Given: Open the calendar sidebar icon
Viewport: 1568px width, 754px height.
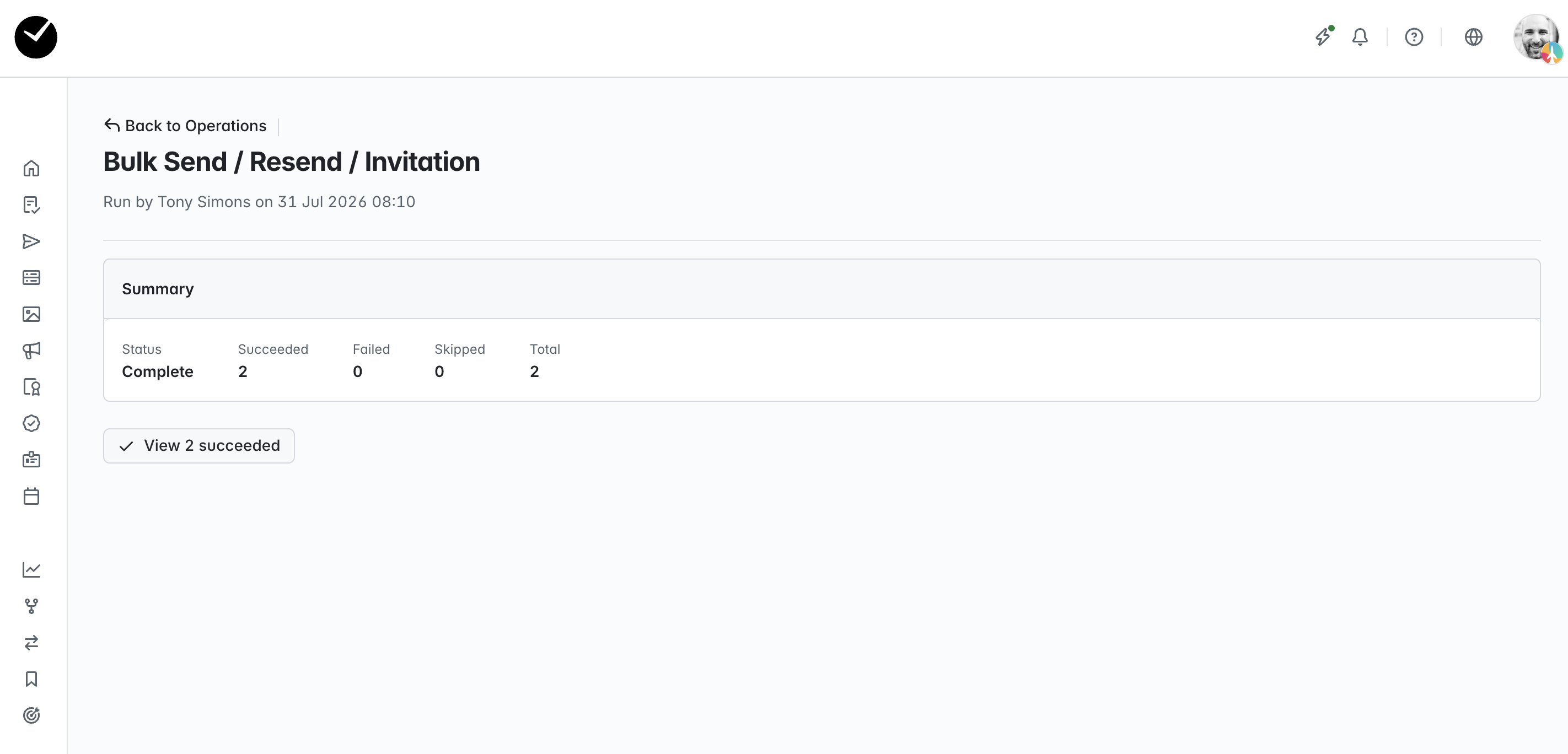Looking at the screenshot, I should pos(31,496).
